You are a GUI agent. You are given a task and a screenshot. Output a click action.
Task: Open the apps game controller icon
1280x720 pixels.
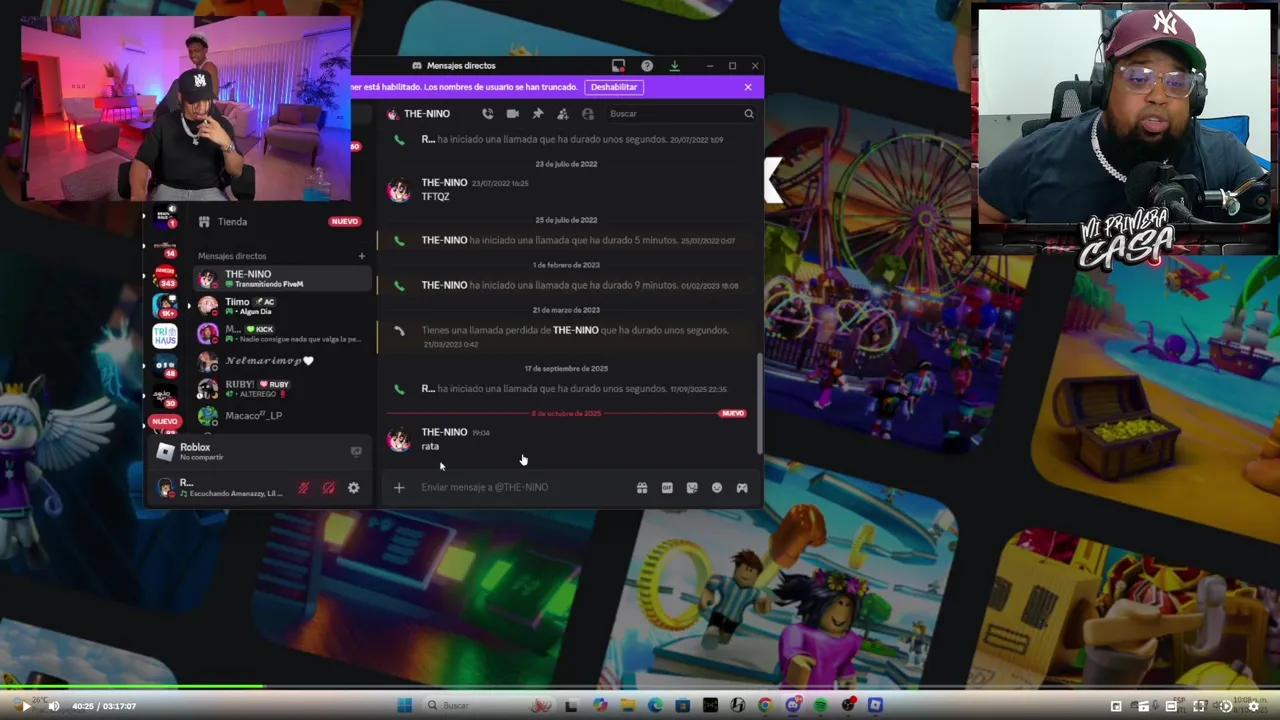[742, 488]
